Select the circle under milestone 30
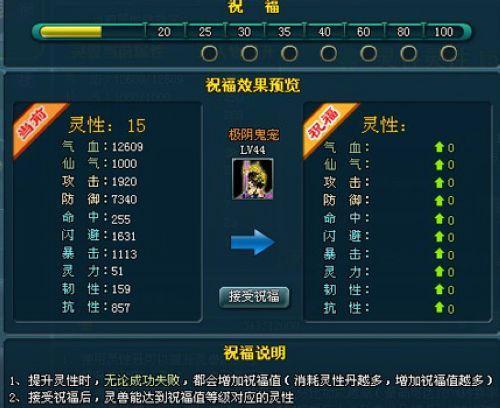500x408 pixels. [x=249, y=54]
